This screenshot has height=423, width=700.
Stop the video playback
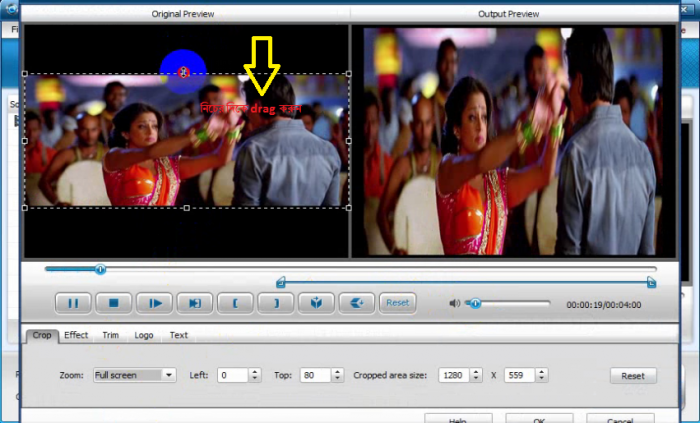pyautogui.click(x=114, y=303)
